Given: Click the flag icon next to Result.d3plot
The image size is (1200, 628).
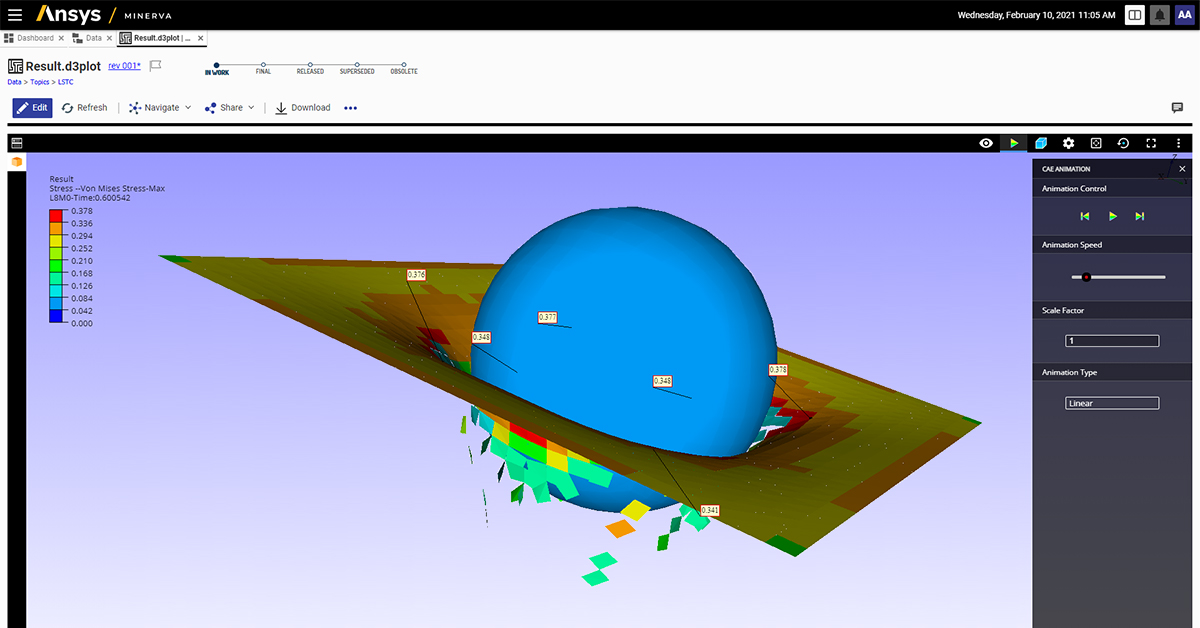Looking at the screenshot, I should click(156, 65).
